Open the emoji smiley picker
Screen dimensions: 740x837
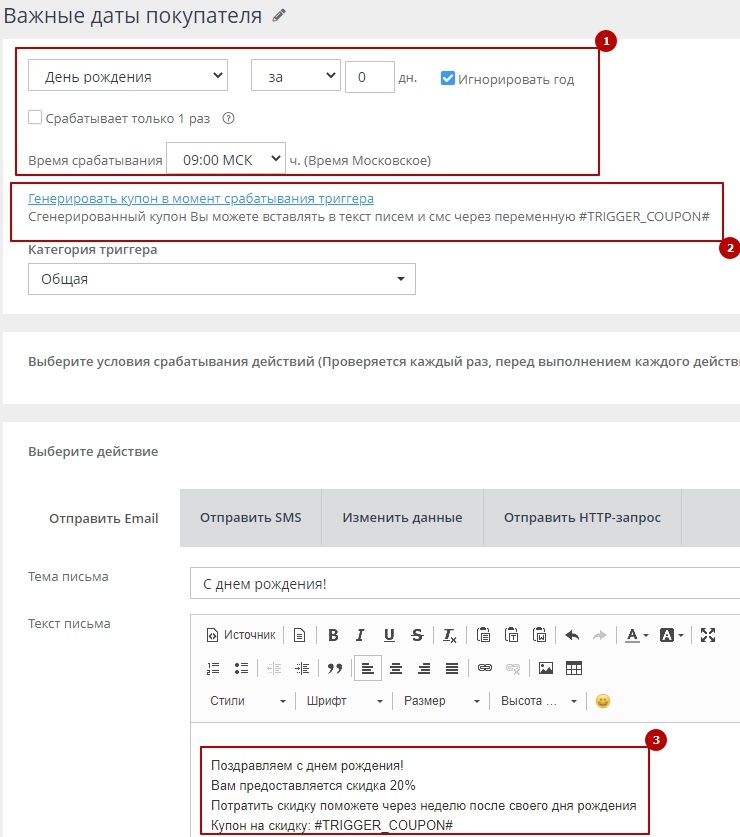pos(603,701)
